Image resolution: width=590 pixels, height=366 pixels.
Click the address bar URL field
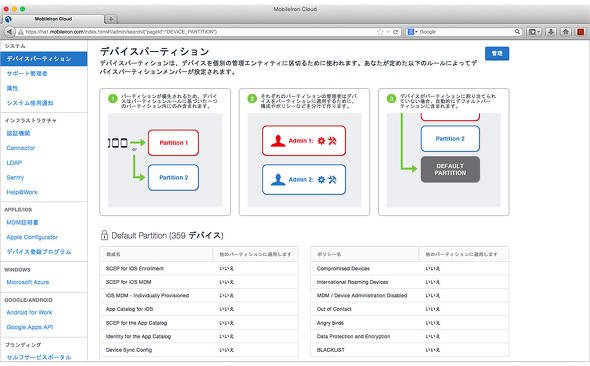(x=199, y=32)
